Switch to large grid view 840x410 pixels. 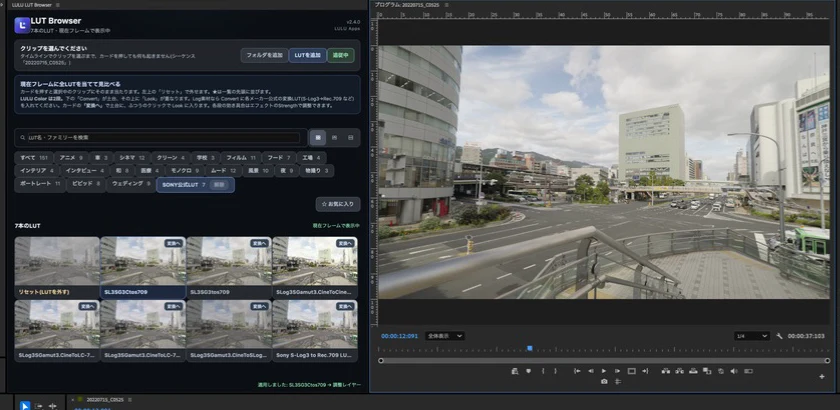pos(318,138)
